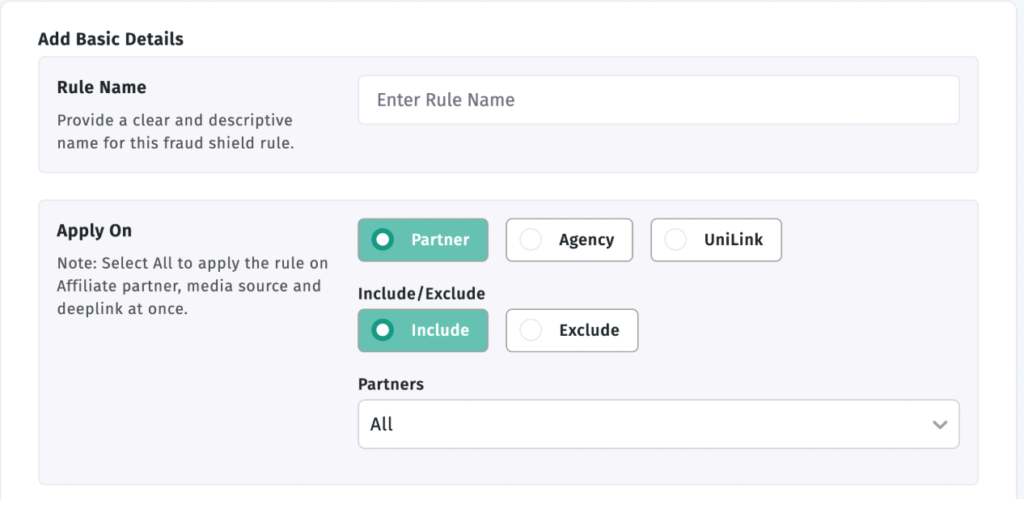This screenshot has width=1024, height=505.
Task: Click the empty radio circle beside Exclude
Action: tap(530, 330)
